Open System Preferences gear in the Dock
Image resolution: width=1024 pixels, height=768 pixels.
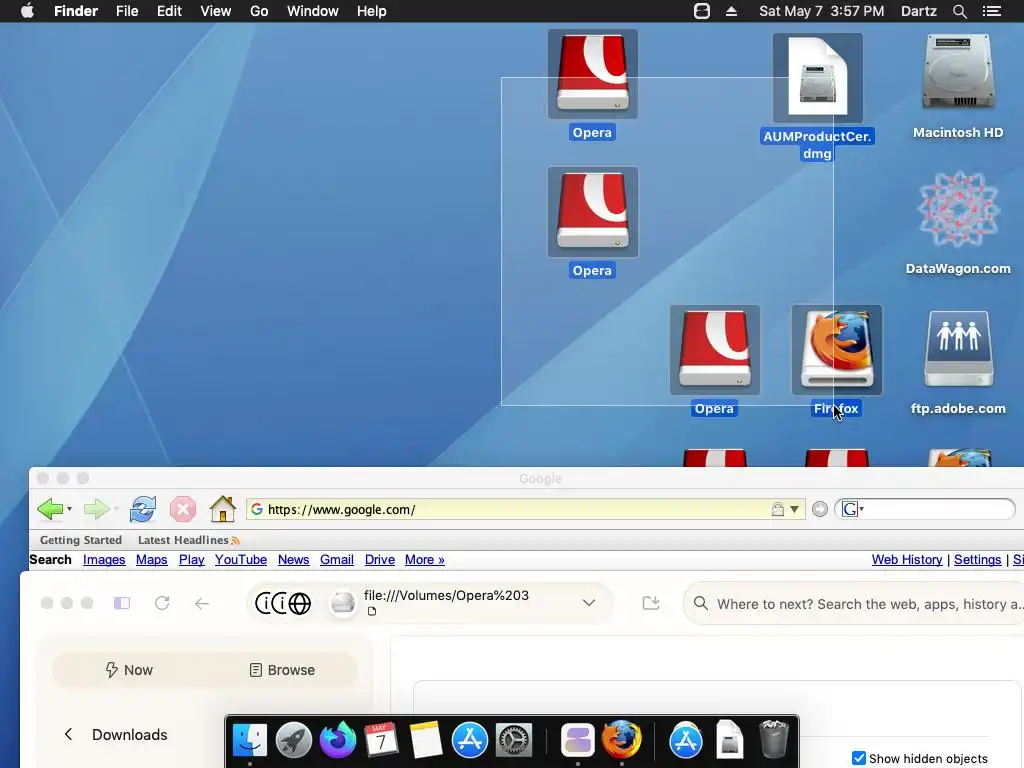coord(514,741)
